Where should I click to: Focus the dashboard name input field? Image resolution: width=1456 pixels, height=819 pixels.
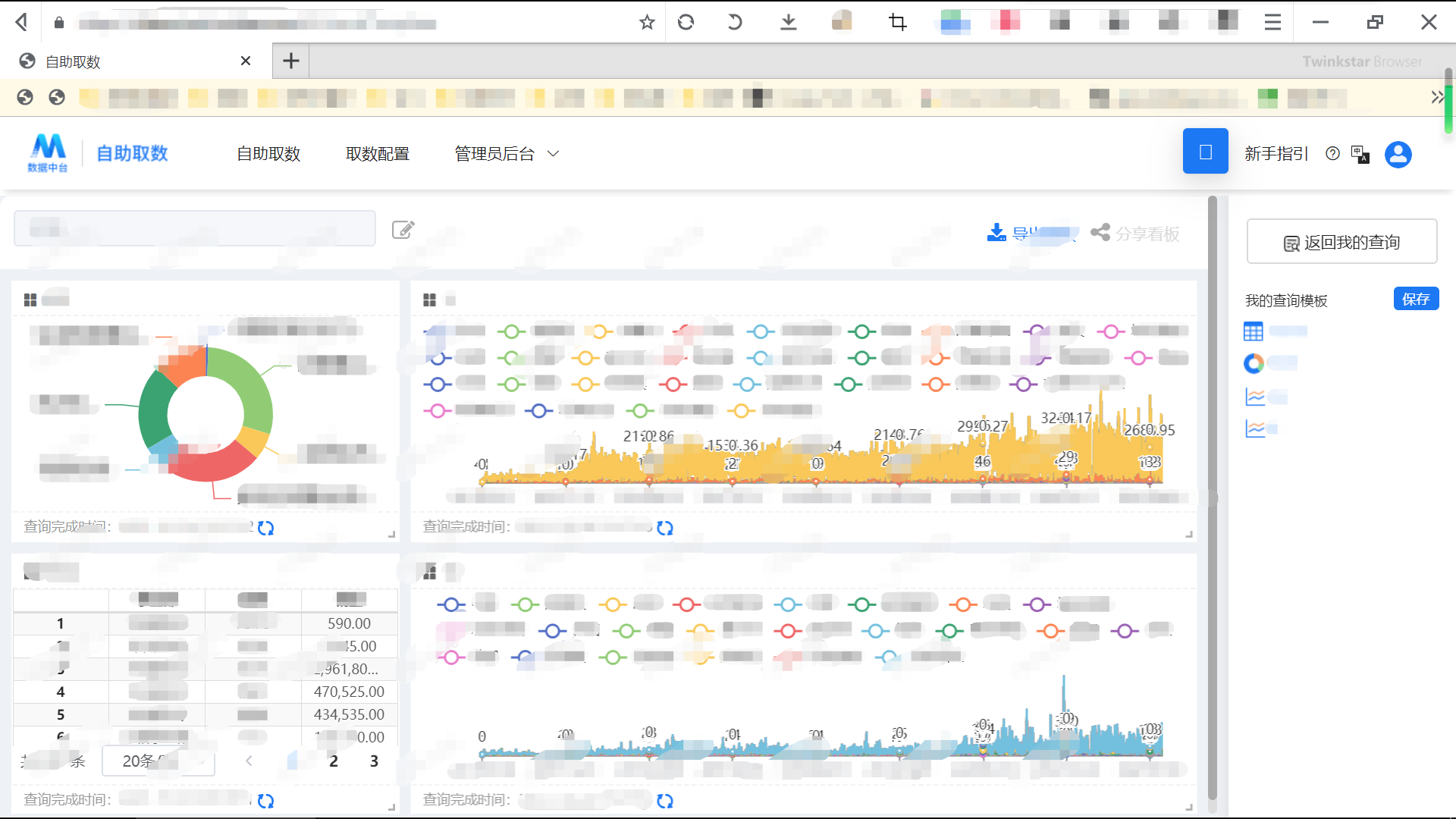click(x=195, y=228)
